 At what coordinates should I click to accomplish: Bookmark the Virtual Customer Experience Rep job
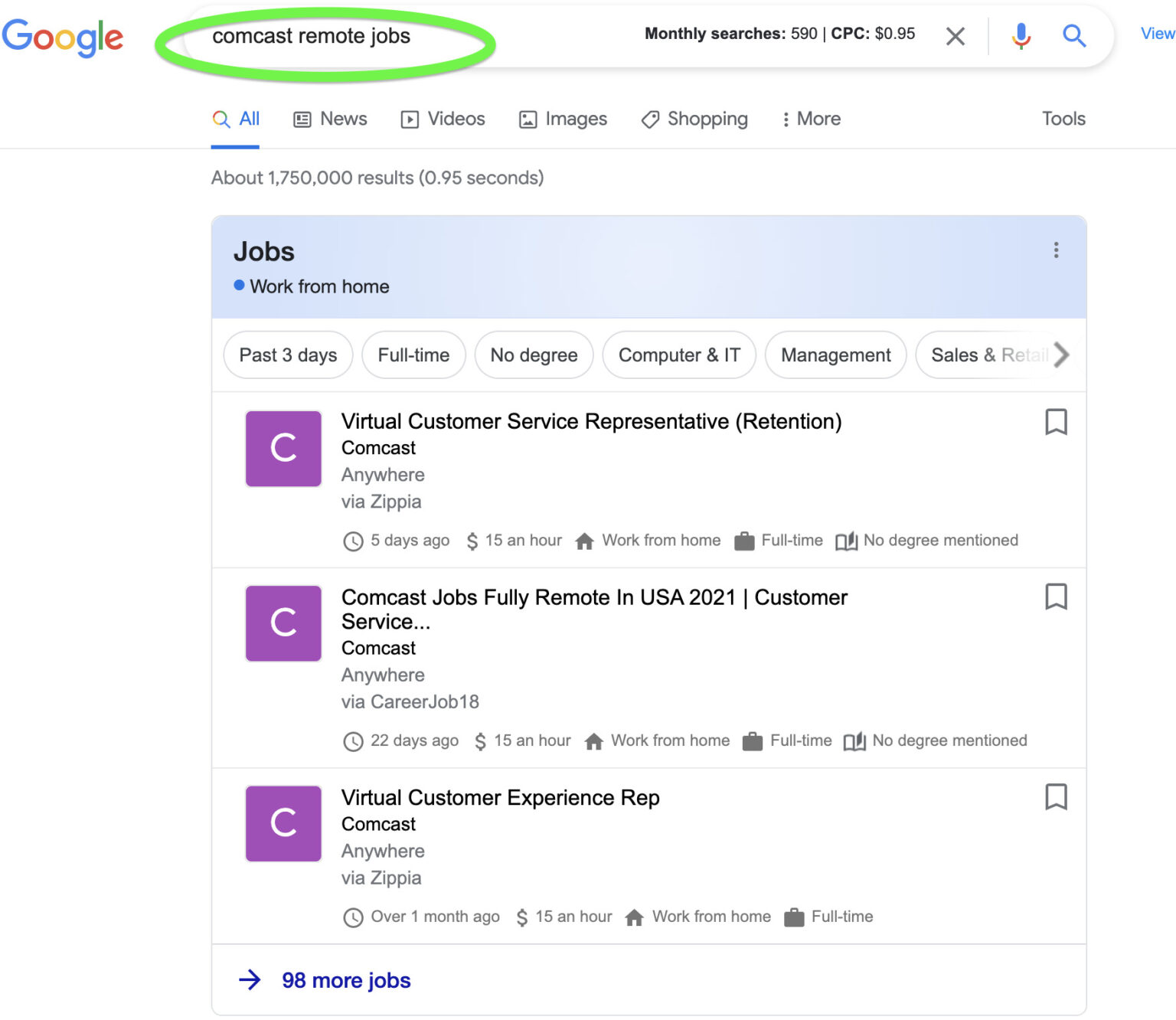click(1057, 797)
